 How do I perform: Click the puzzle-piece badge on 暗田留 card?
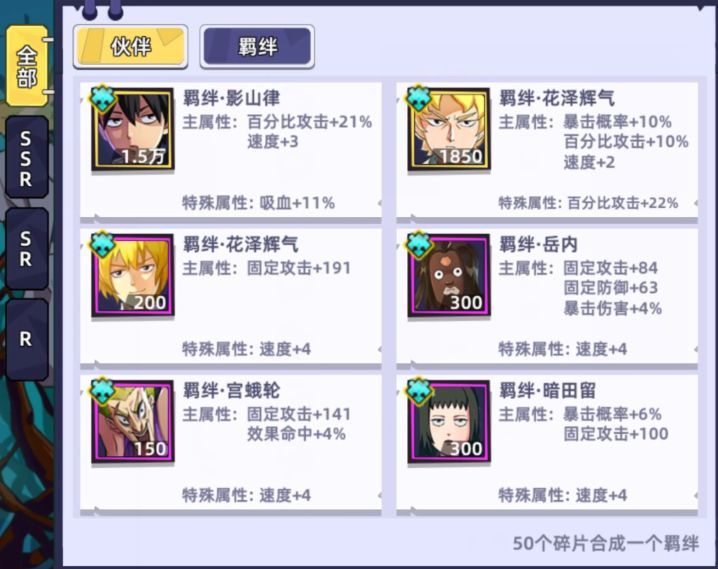[x=419, y=390]
